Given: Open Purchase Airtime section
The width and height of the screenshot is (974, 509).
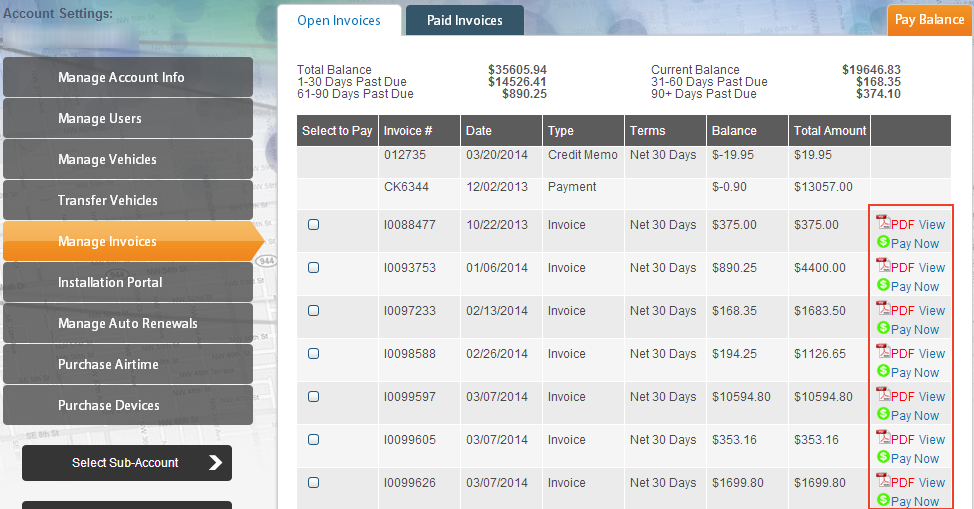Looking at the screenshot, I should pyautogui.click(x=128, y=364).
